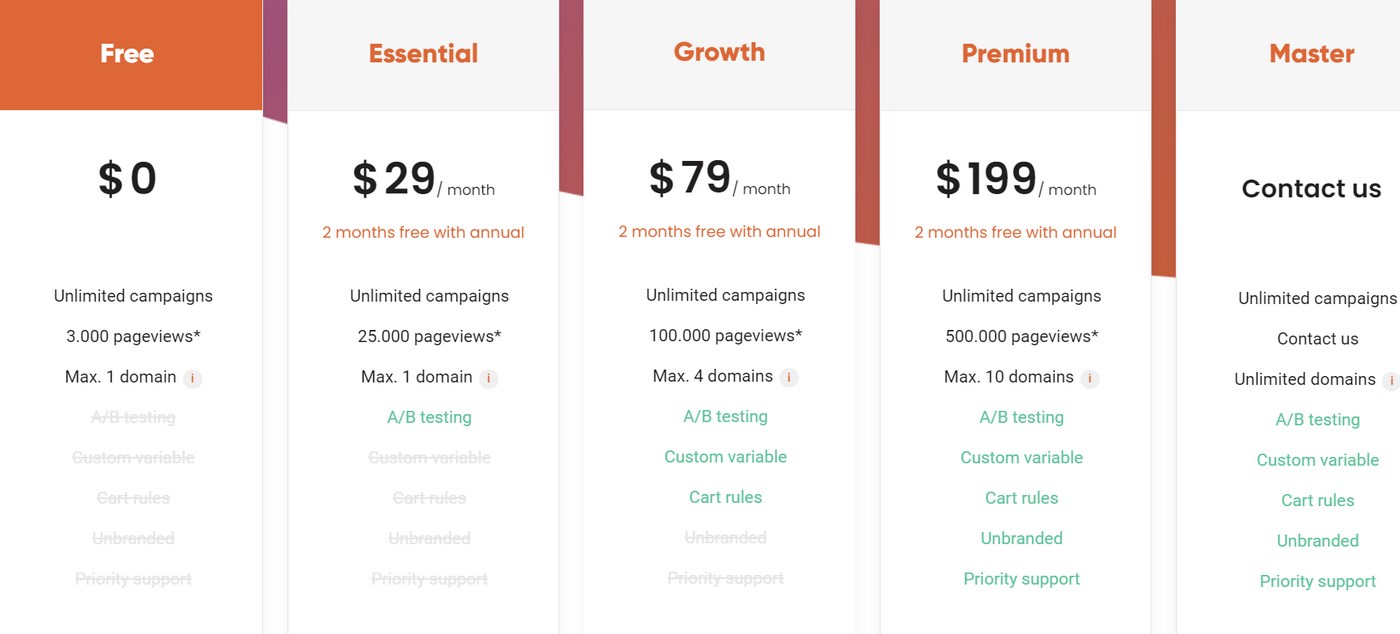Click info icon beside Free plan's domain limit

point(193,378)
